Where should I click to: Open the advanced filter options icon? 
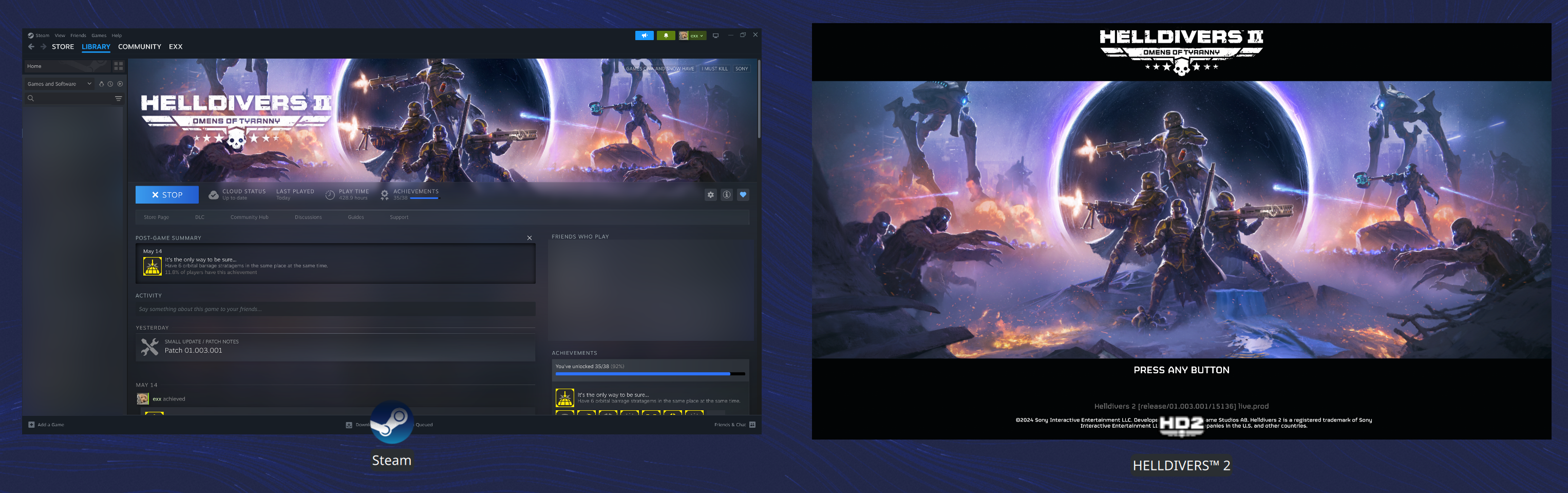click(x=119, y=98)
